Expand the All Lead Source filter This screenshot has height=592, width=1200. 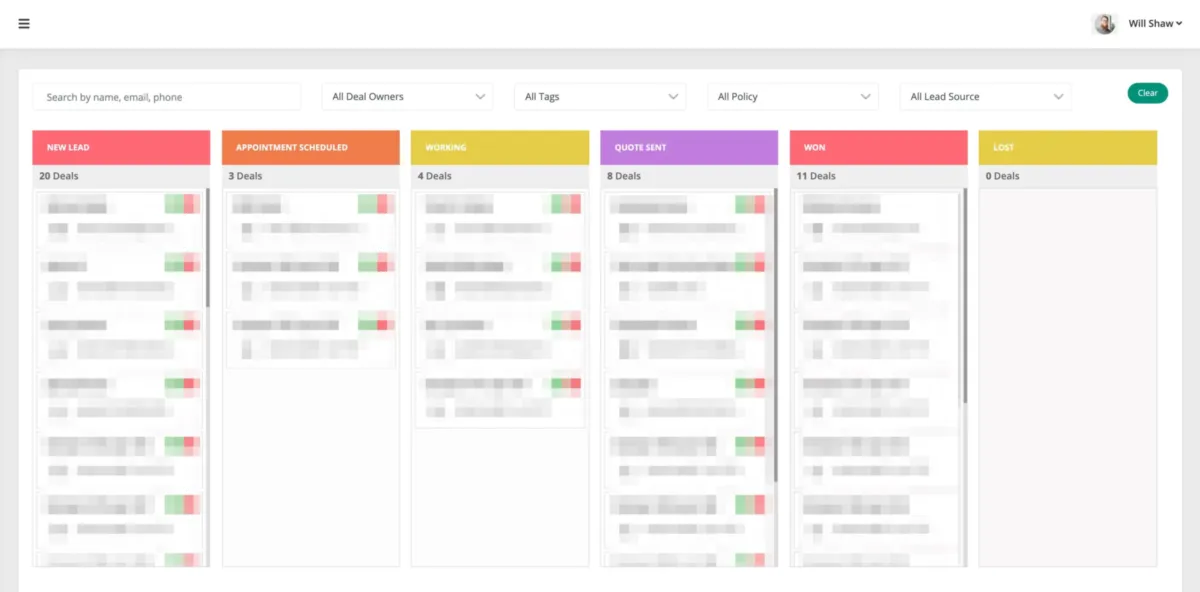(986, 97)
